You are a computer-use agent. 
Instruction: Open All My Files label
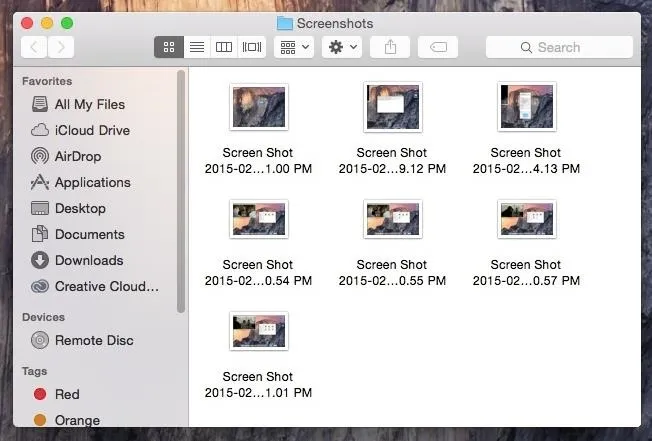click(x=90, y=104)
